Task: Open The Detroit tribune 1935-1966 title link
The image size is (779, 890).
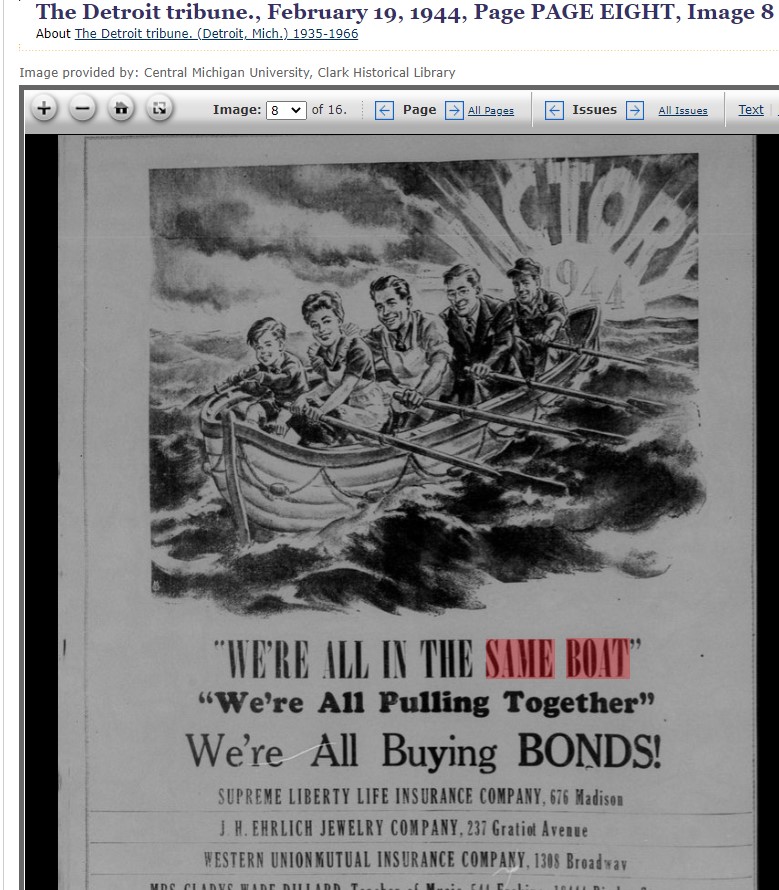Action: click(216, 33)
